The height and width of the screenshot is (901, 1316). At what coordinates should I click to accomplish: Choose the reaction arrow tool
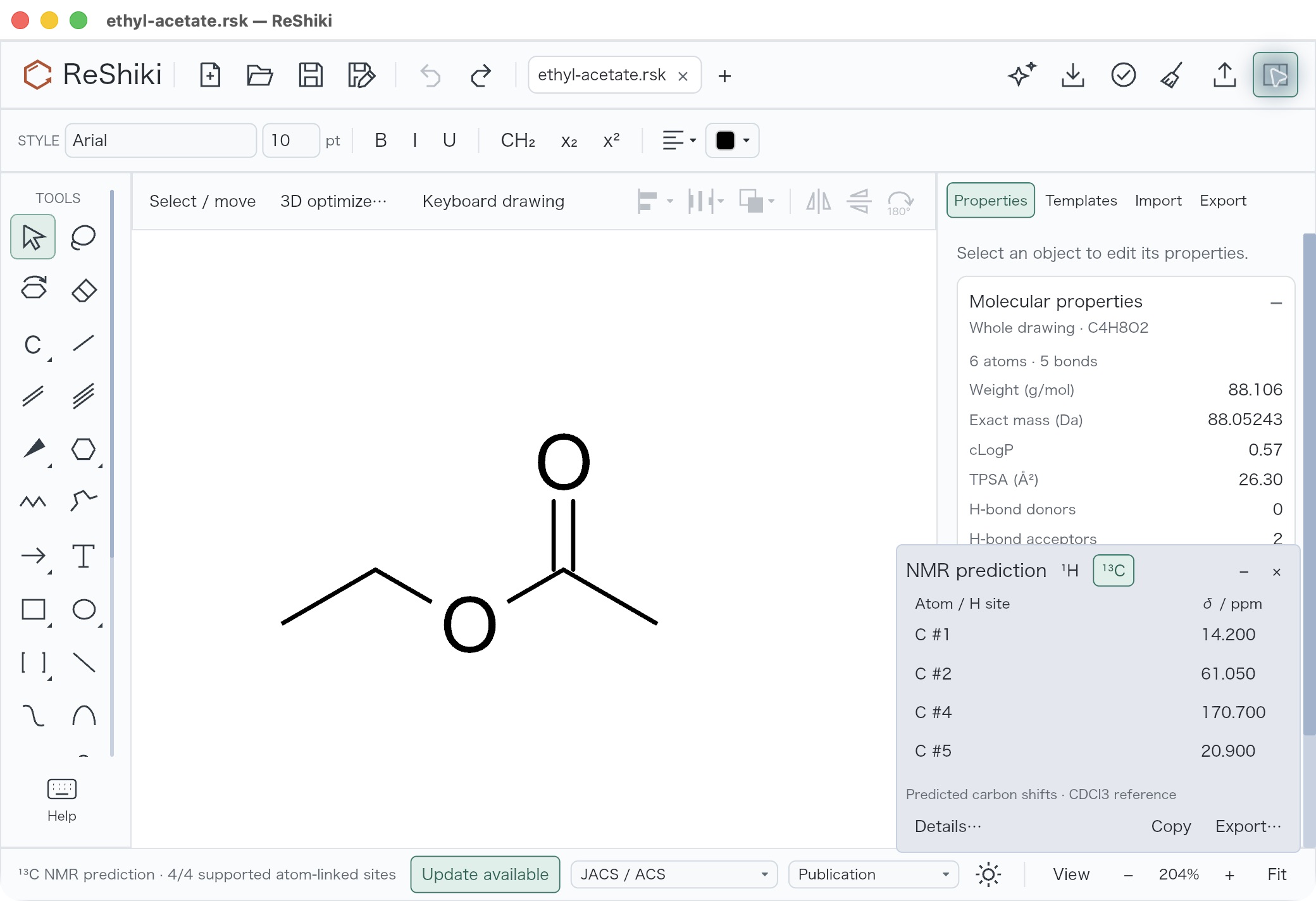(33, 556)
